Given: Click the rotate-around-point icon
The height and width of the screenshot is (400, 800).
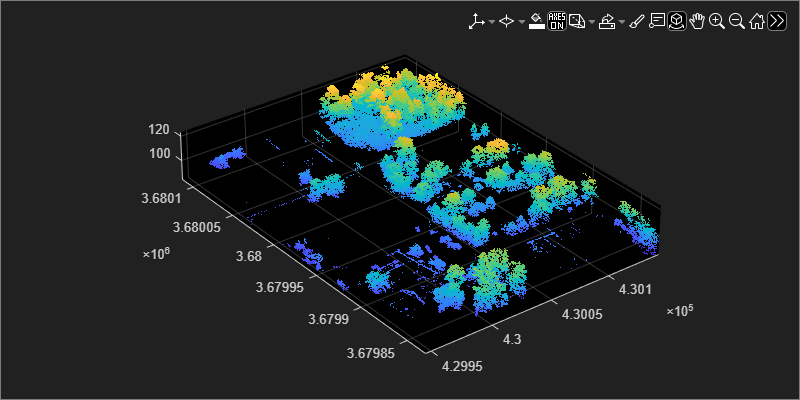Looking at the screenshot, I should coord(506,21).
